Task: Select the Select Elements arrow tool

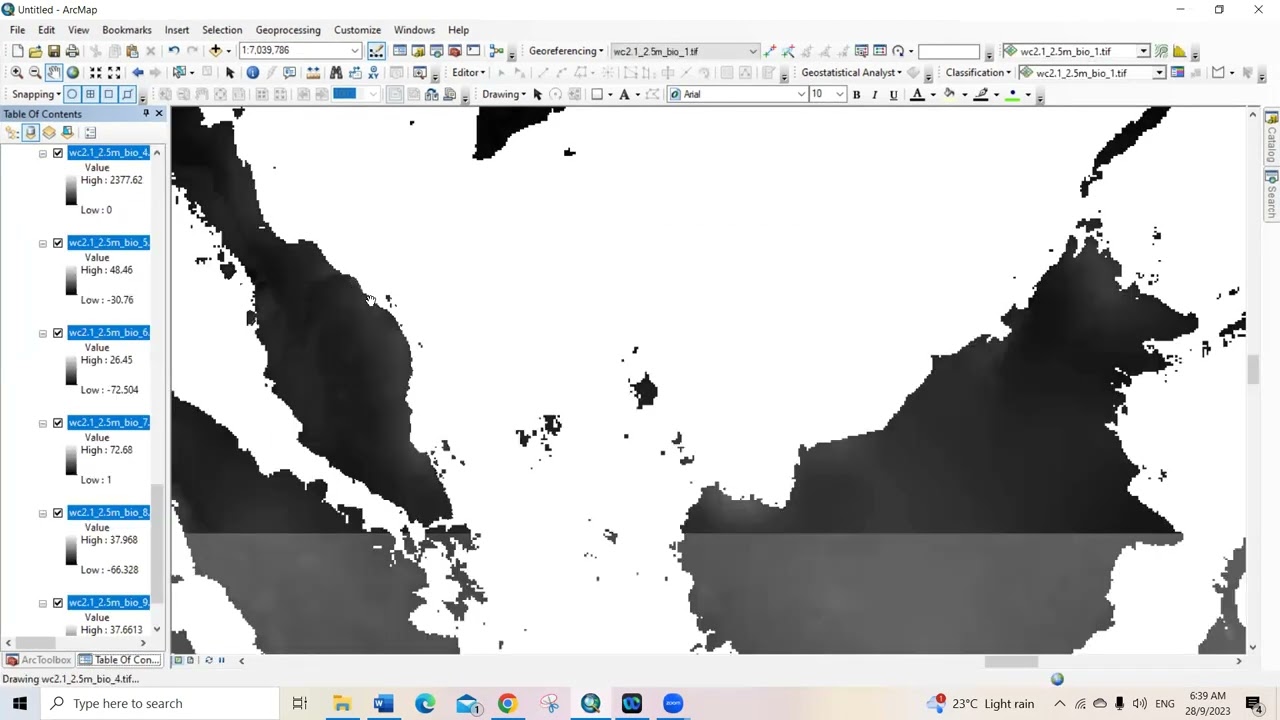Action: (230, 73)
